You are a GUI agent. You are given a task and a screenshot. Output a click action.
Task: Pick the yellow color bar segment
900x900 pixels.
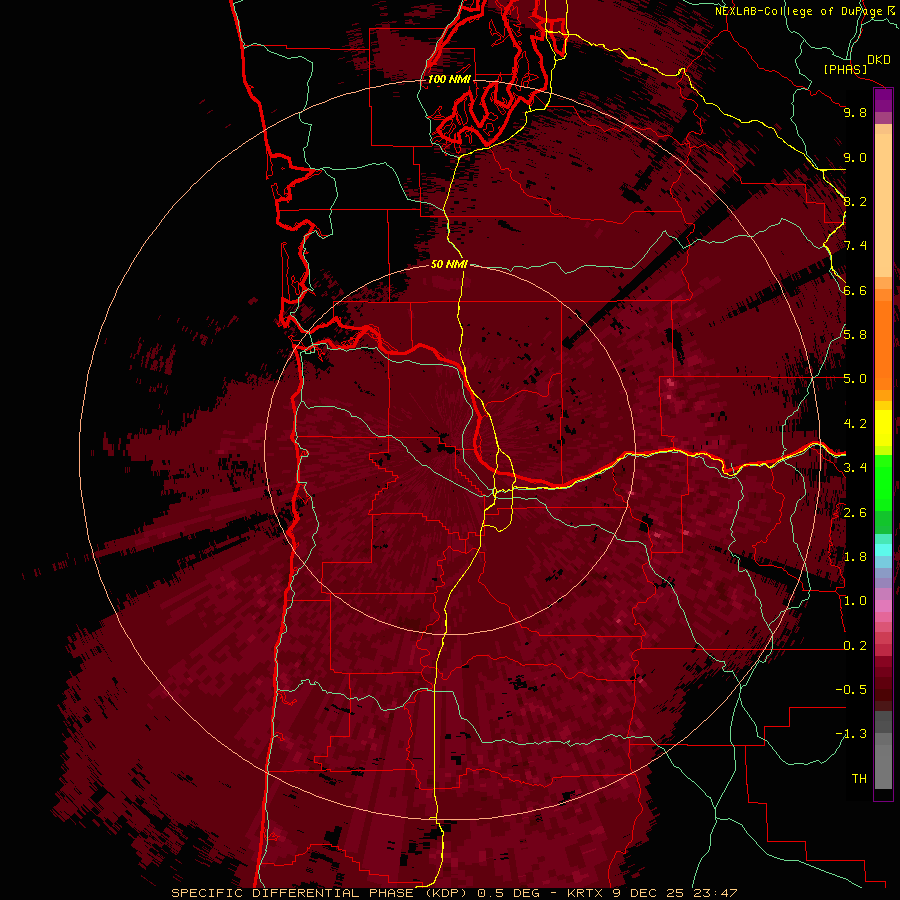[x=883, y=428]
